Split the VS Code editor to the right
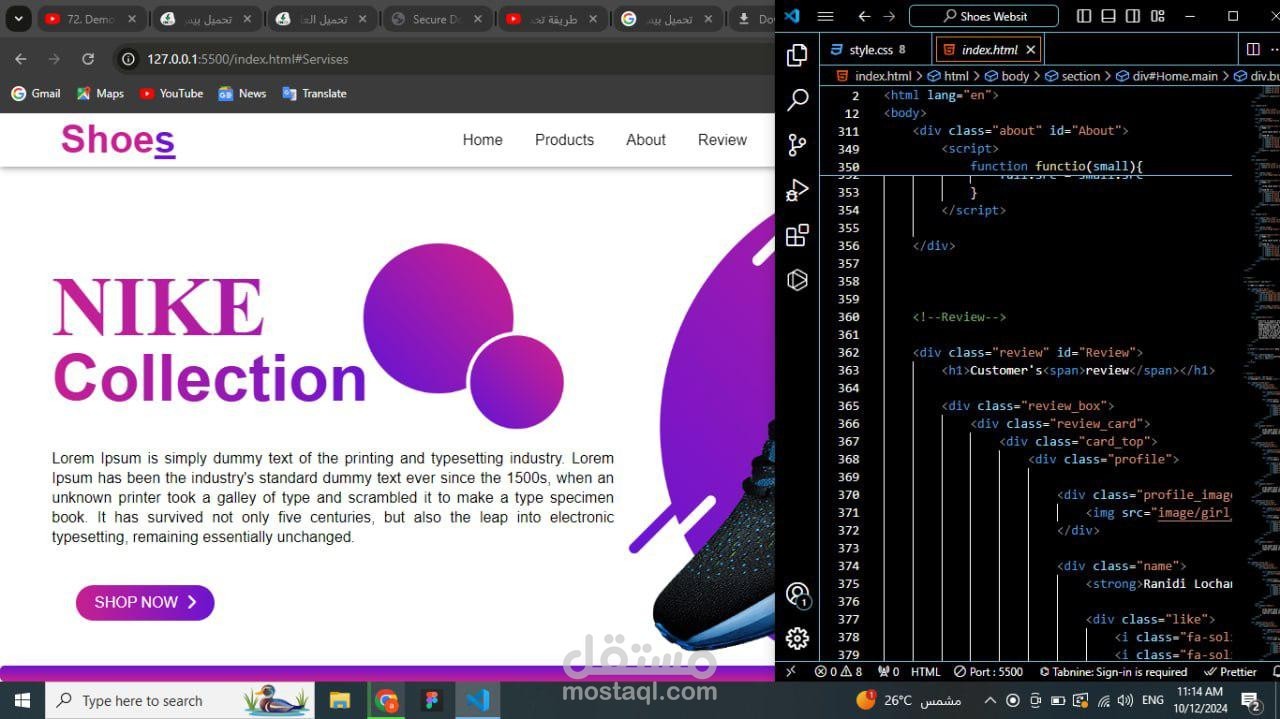This screenshot has height=719, width=1280. pos(1253,49)
